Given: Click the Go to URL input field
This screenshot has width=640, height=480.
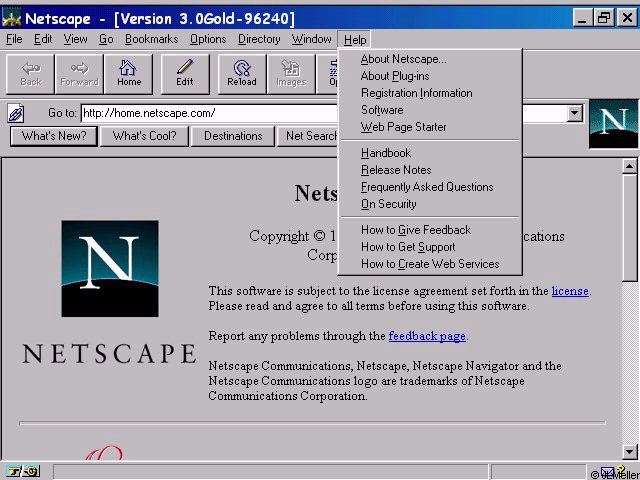Looking at the screenshot, I should tap(324, 113).
